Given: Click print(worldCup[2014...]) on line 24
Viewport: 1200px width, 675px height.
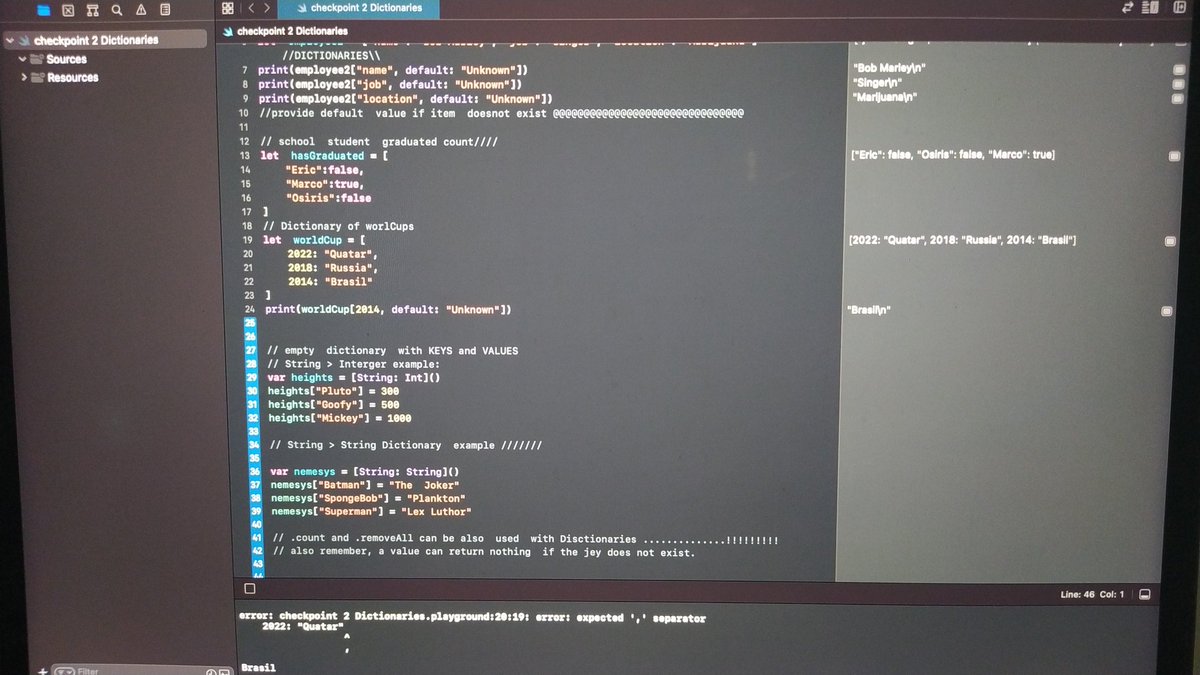Looking at the screenshot, I should [x=388, y=310].
